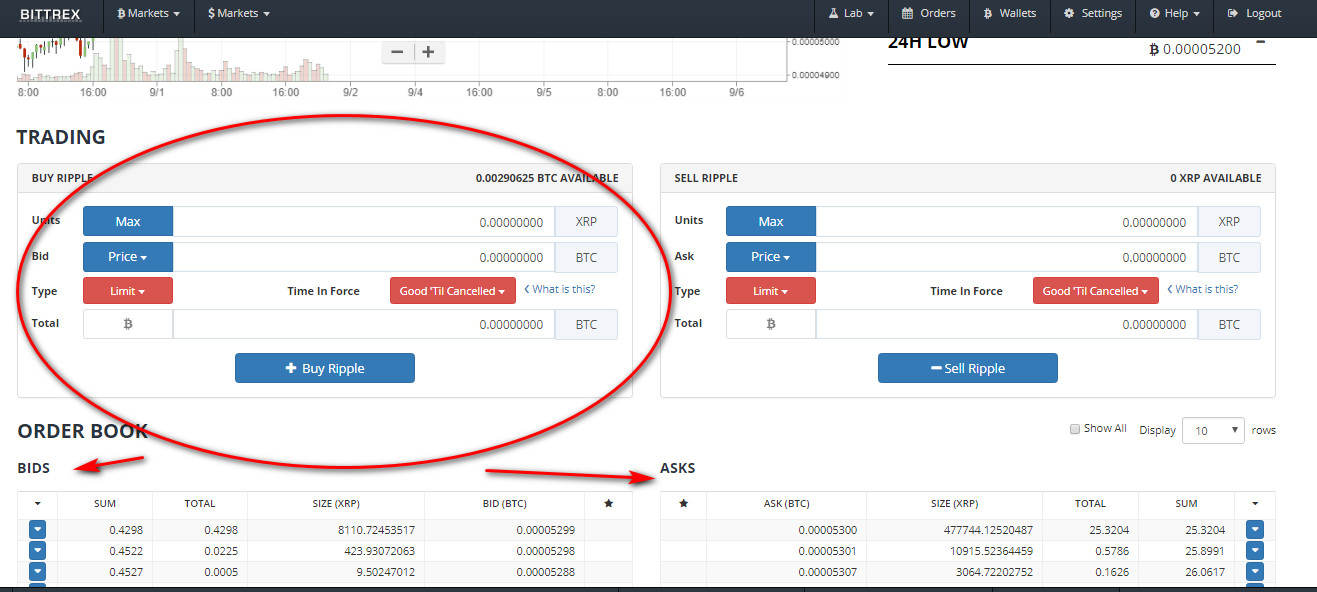Click the star column header in Asks table
Image resolution: width=1317 pixels, height=592 pixels.
click(684, 504)
